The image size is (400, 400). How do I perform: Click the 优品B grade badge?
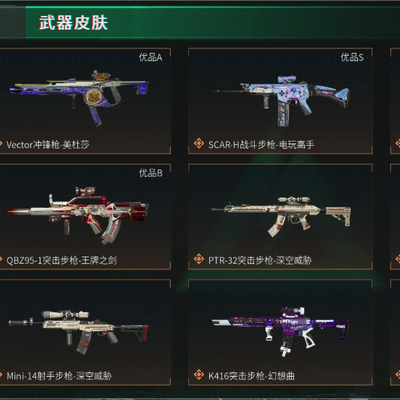pyautogui.click(x=151, y=173)
